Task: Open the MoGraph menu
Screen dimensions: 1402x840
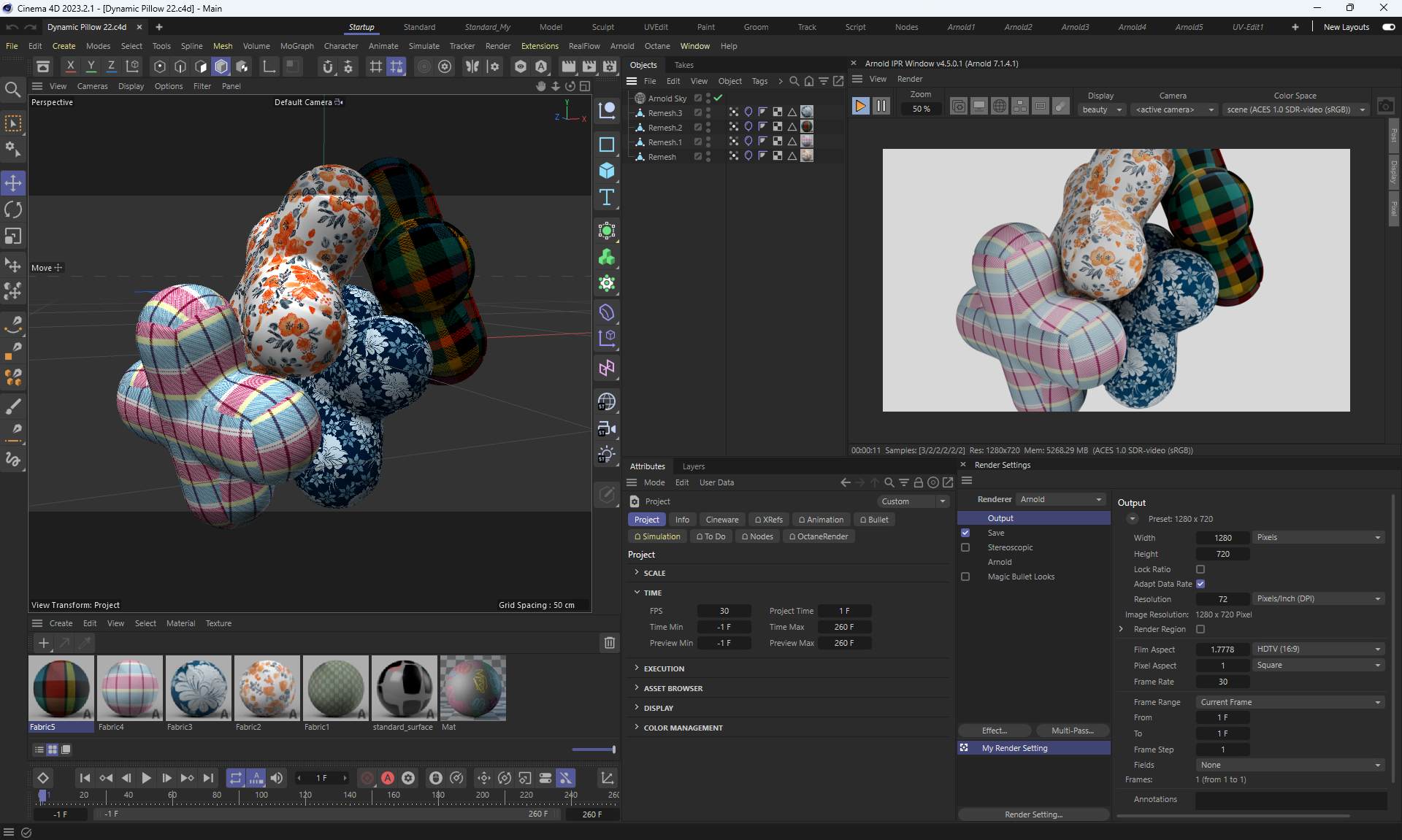Action: click(x=296, y=46)
